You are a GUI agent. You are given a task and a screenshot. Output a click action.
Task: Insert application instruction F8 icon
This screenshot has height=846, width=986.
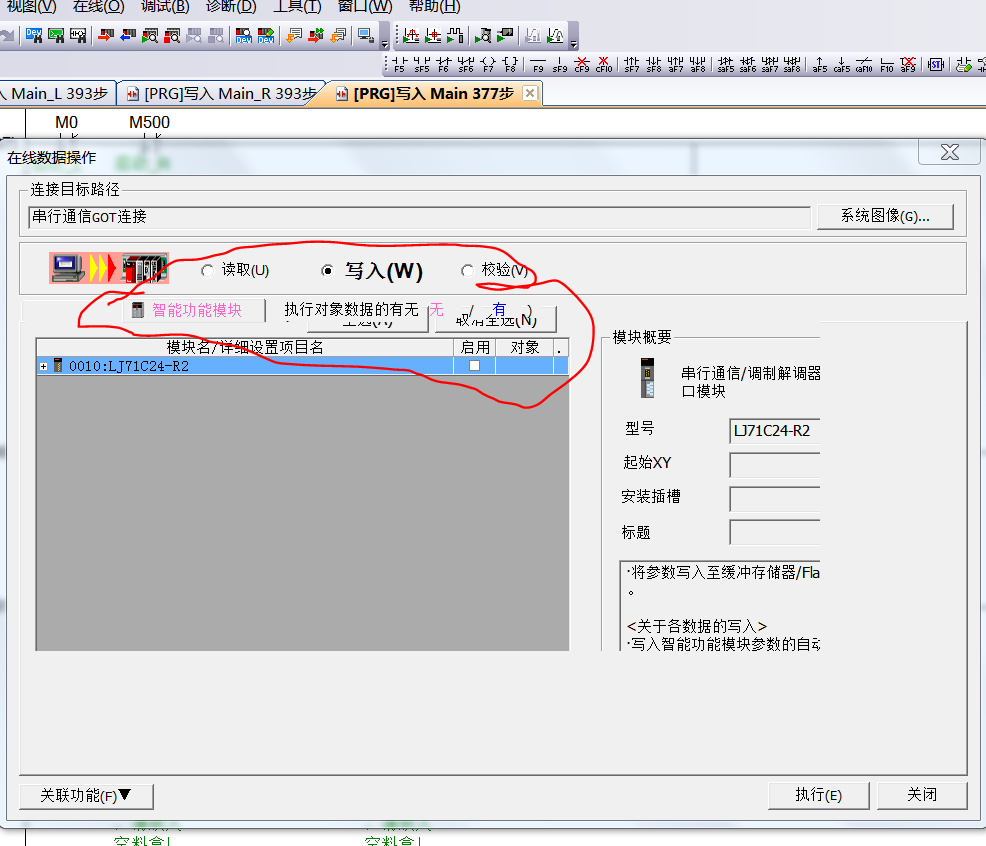[x=510, y=64]
